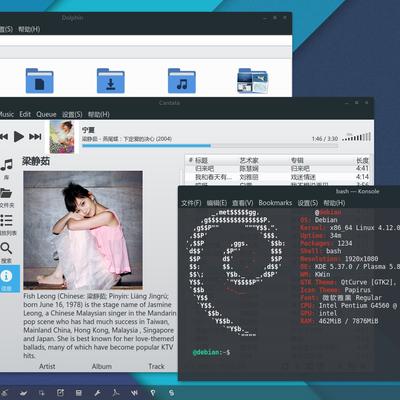
Task: Adjust the Cantata volume bars
Action: click(x=356, y=137)
